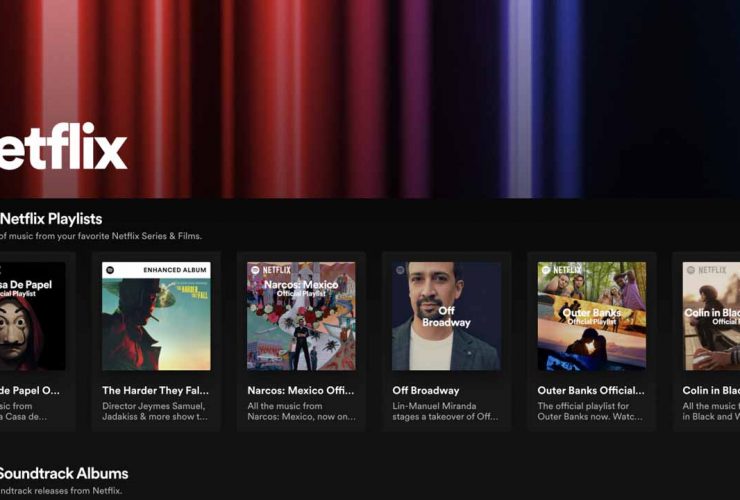This screenshot has height=500, width=740.
Task: Click Spotify logo on Colin in Black cover
Action: click(691, 270)
